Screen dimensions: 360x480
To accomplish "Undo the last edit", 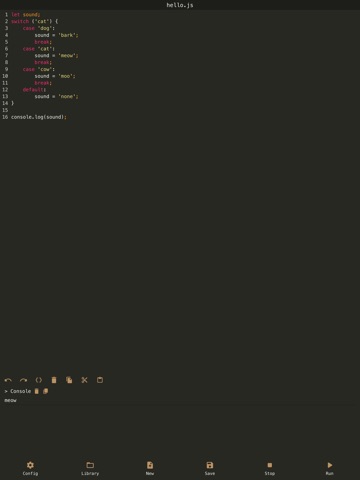I will click(8, 380).
